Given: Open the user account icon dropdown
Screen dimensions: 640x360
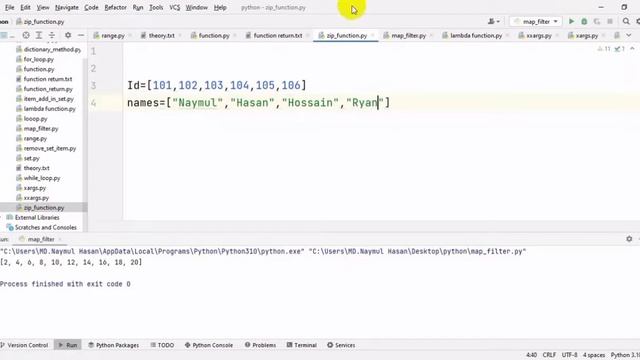Looking at the screenshot, I should tap(493, 21).
